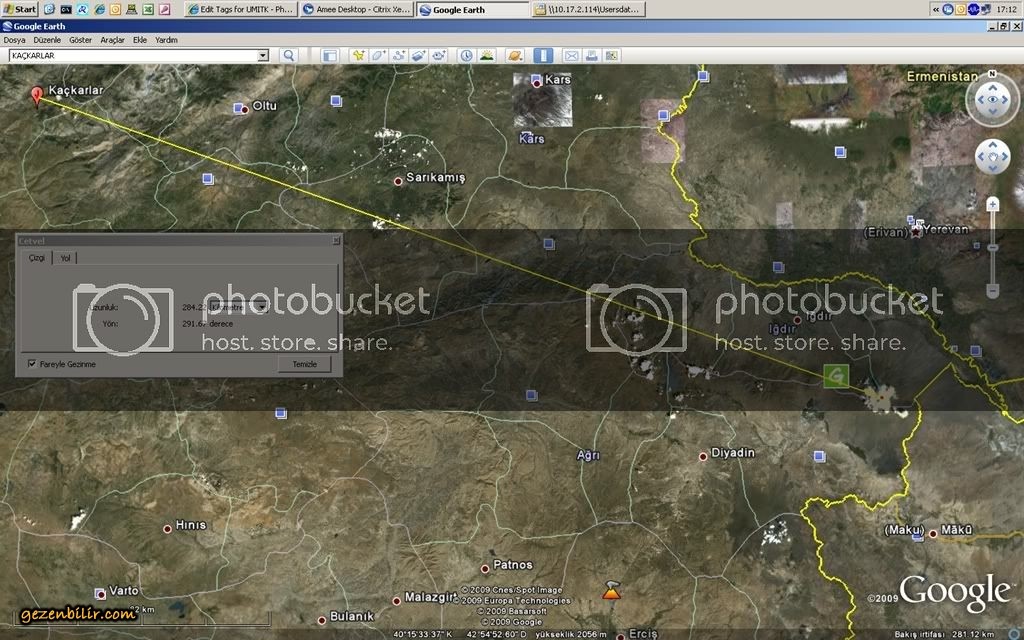The width and height of the screenshot is (1024, 640).
Task: Toggle the sidebar panel icon
Action: point(329,56)
